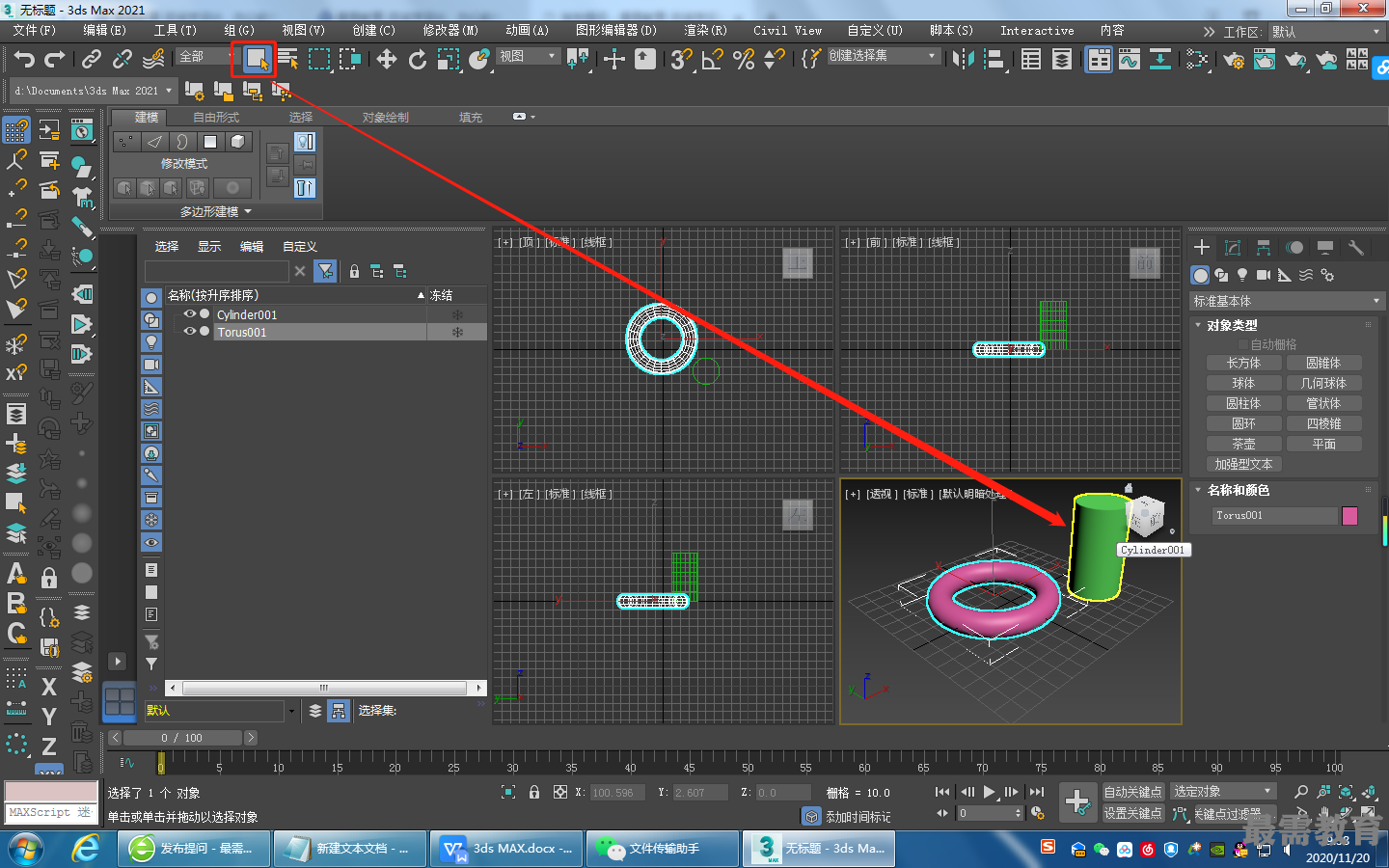Switch to 对象绘制 ribbon tab
Screen dimensions: 1389x868
(x=386, y=117)
